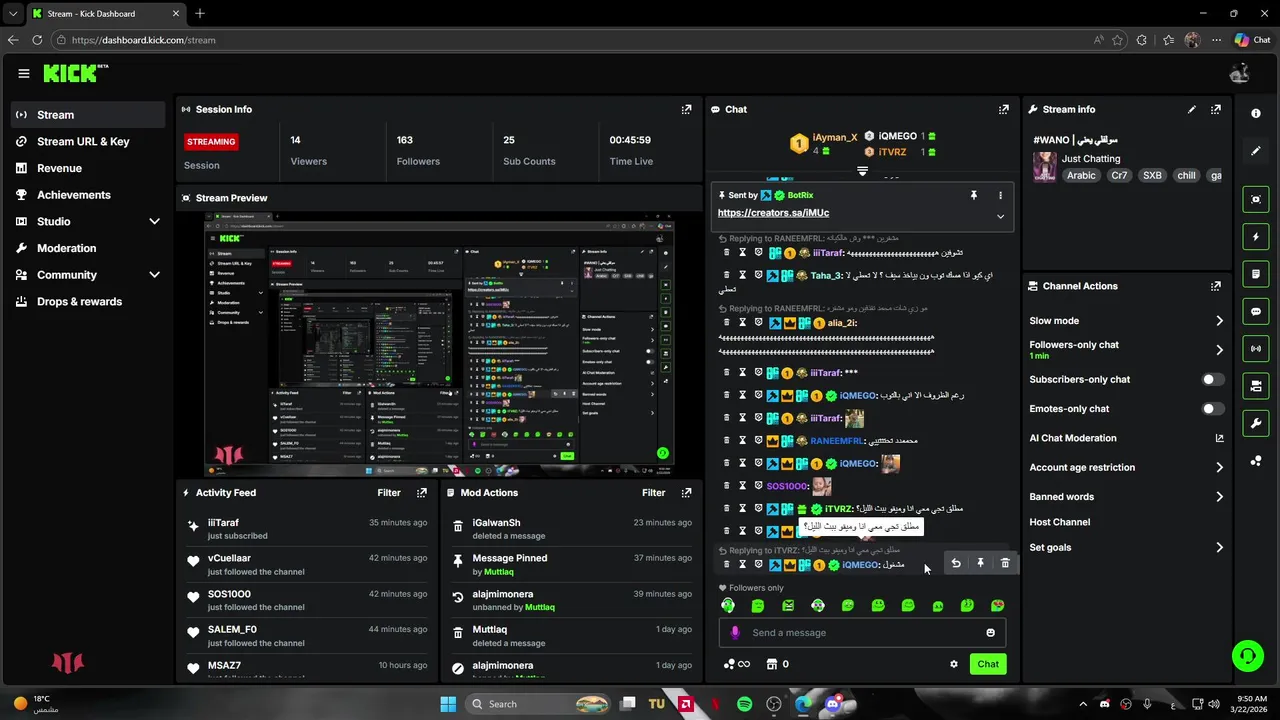Open Followers-only chat options

[1126, 350]
